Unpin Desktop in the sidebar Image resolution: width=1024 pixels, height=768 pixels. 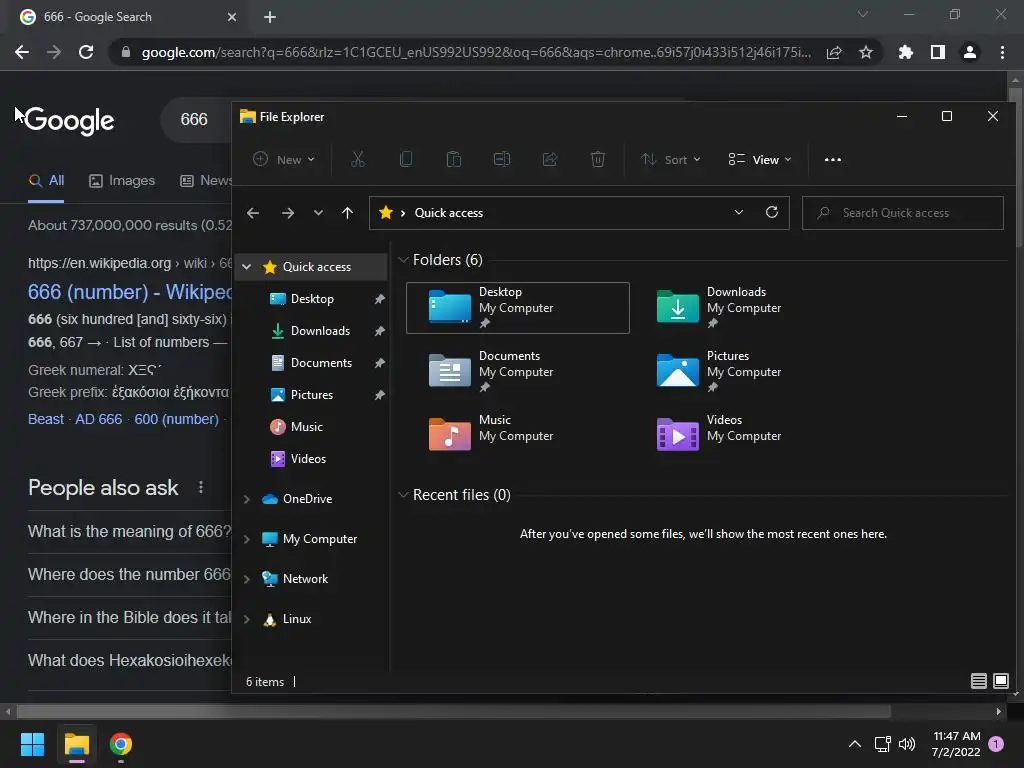379,299
